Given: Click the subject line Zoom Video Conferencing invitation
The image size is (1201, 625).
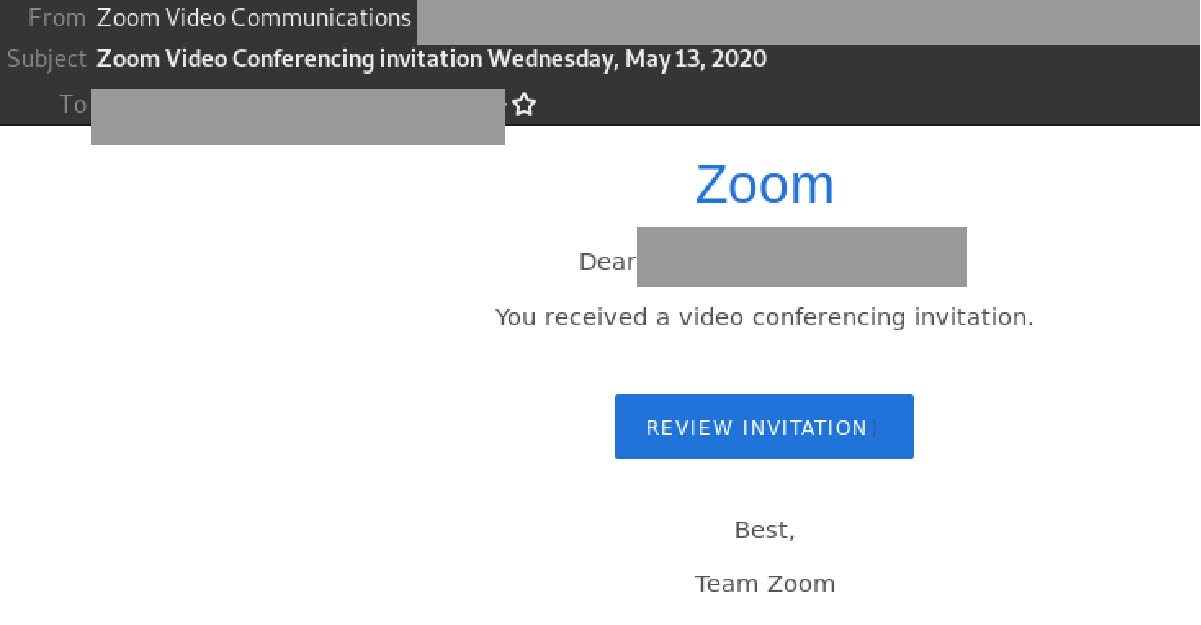Looking at the screenshot, I should (432, 59).
